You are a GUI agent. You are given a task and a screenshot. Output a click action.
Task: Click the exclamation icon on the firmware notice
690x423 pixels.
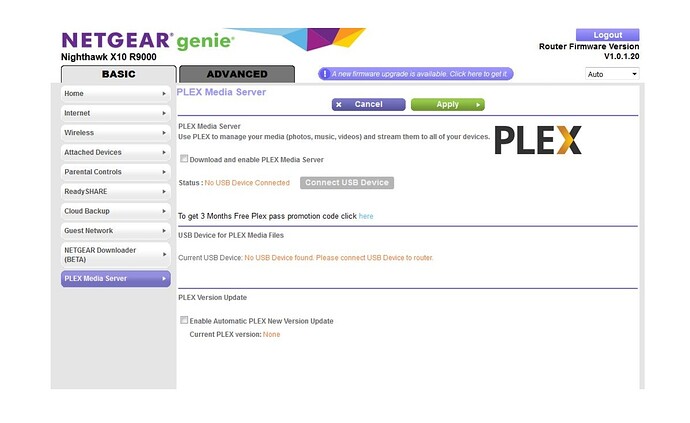click(325, 74)
